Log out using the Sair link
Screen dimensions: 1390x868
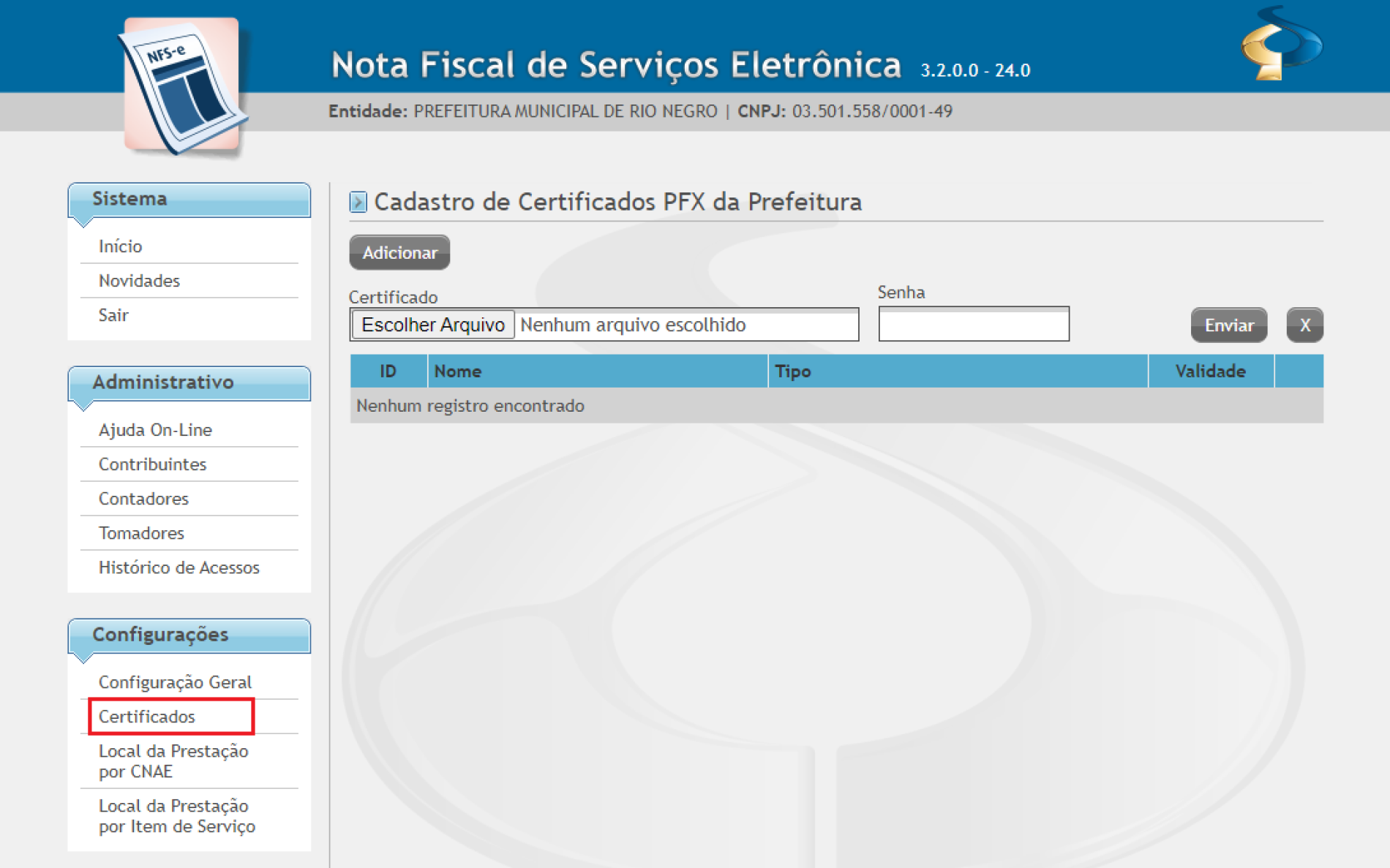(x=113, y=315)
